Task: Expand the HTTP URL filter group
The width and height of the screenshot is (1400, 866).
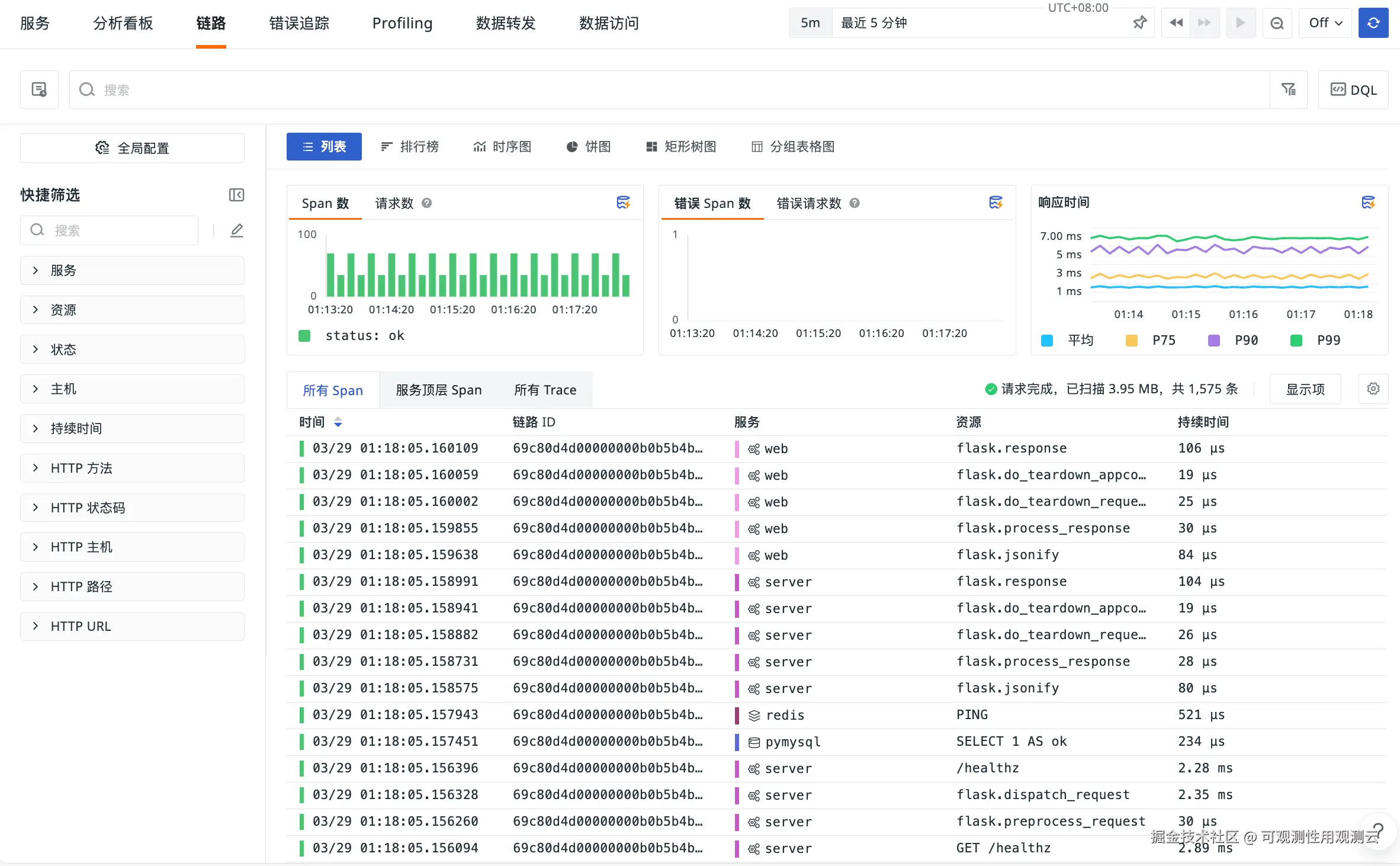Action: tap(132, 626)
